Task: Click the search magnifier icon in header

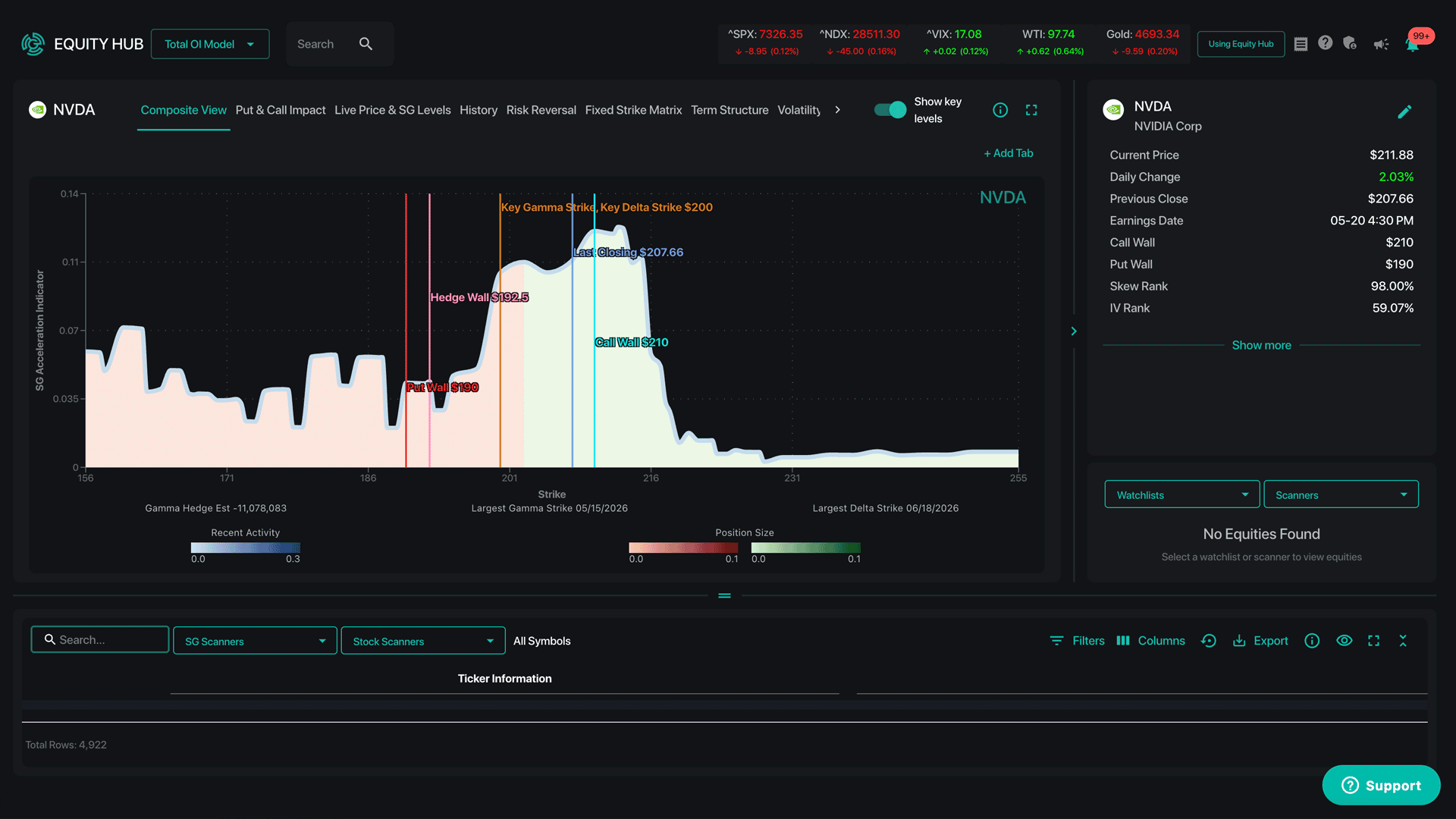Action: [366, 44]
